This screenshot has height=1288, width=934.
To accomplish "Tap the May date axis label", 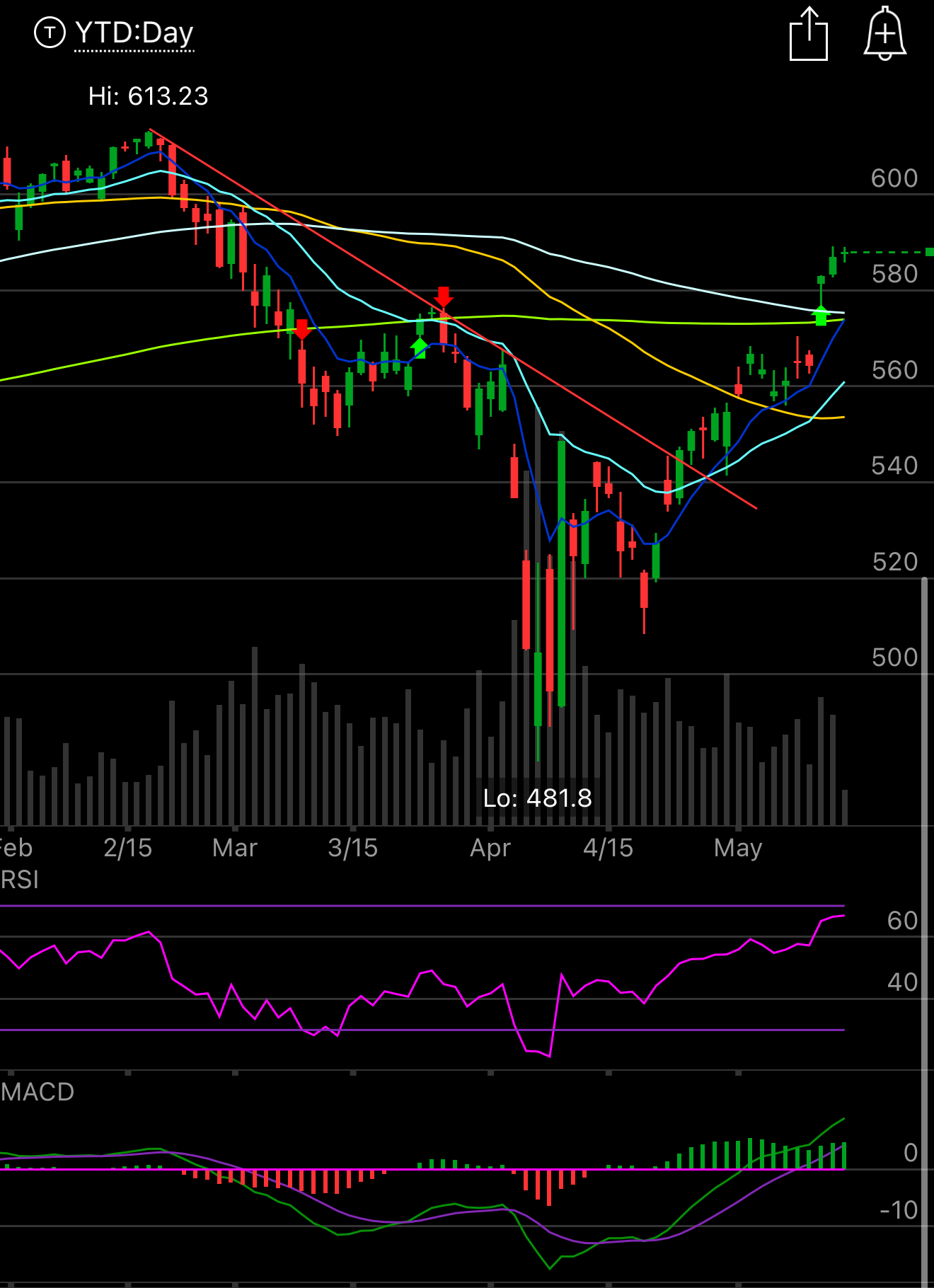I will pos(738,847).
